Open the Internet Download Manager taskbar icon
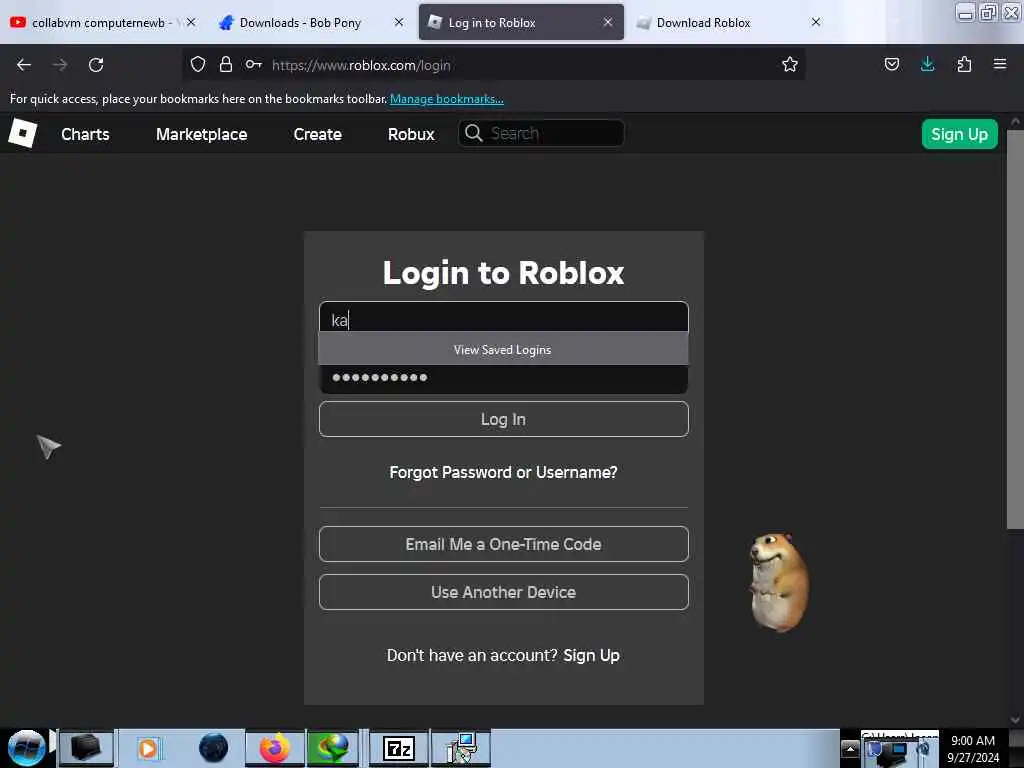 pyautogui.click(x=332, y=748)
